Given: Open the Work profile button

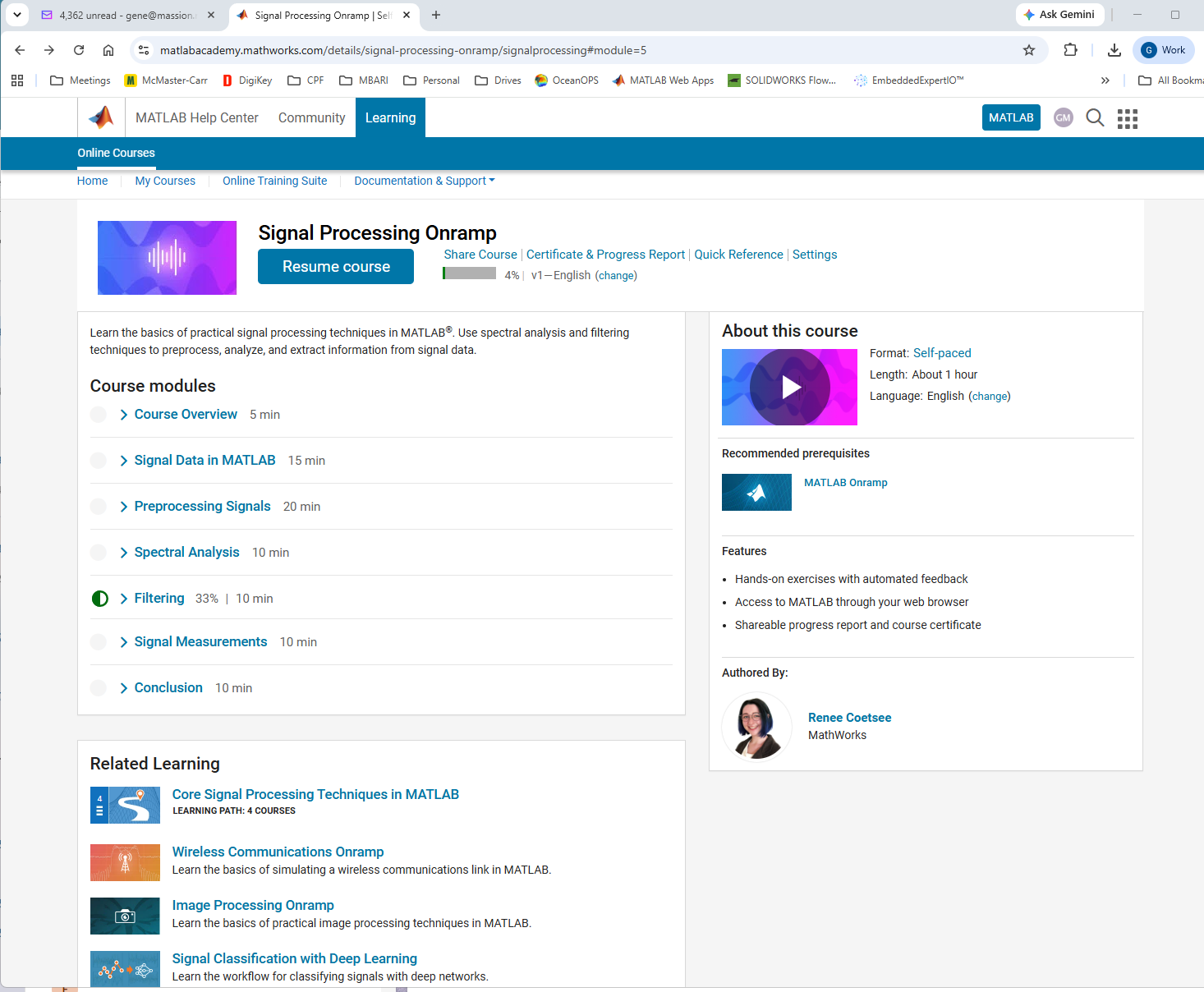Looking at the screenshot, I should point(1164,50).
